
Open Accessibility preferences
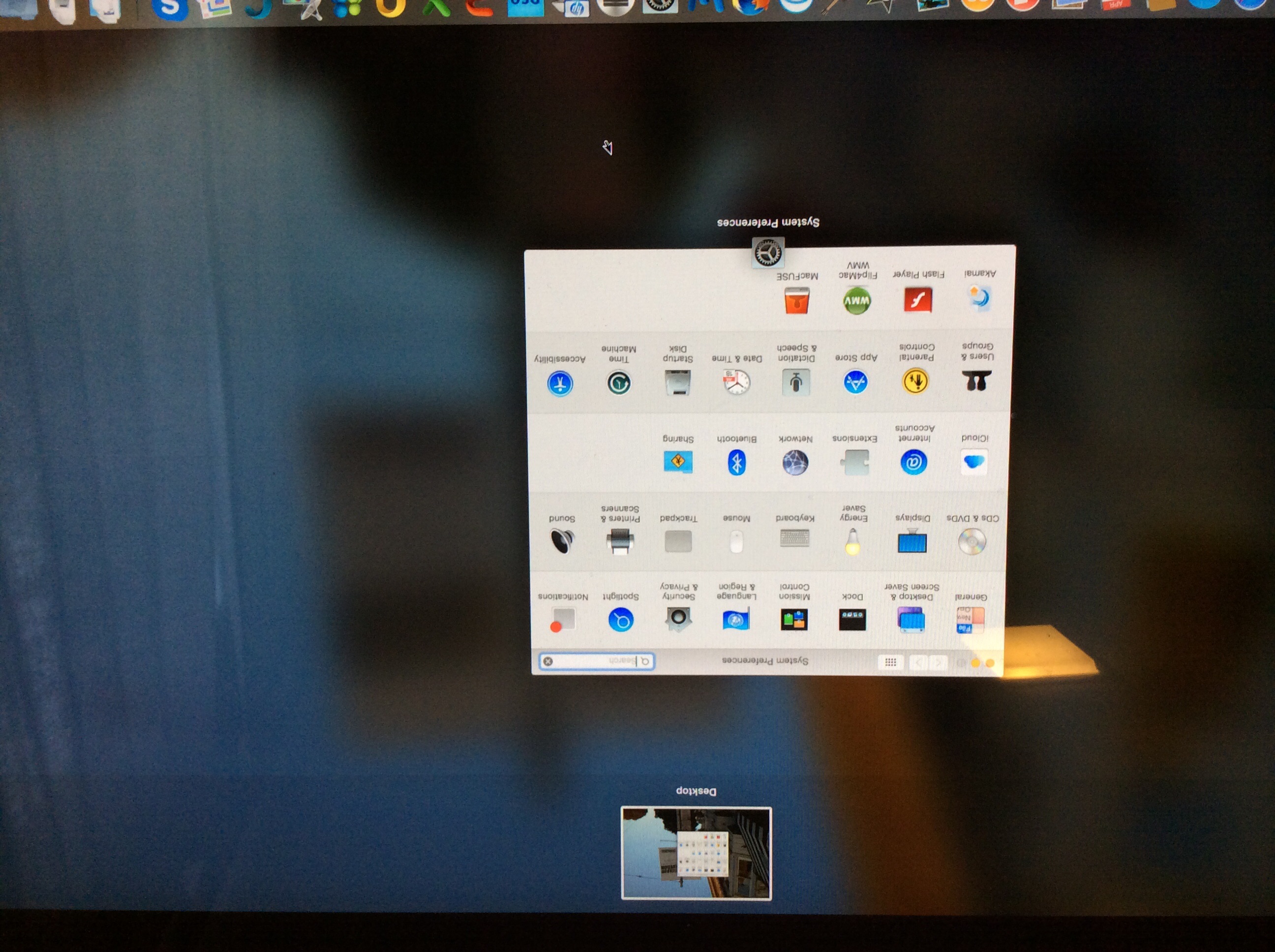(560, 384)
